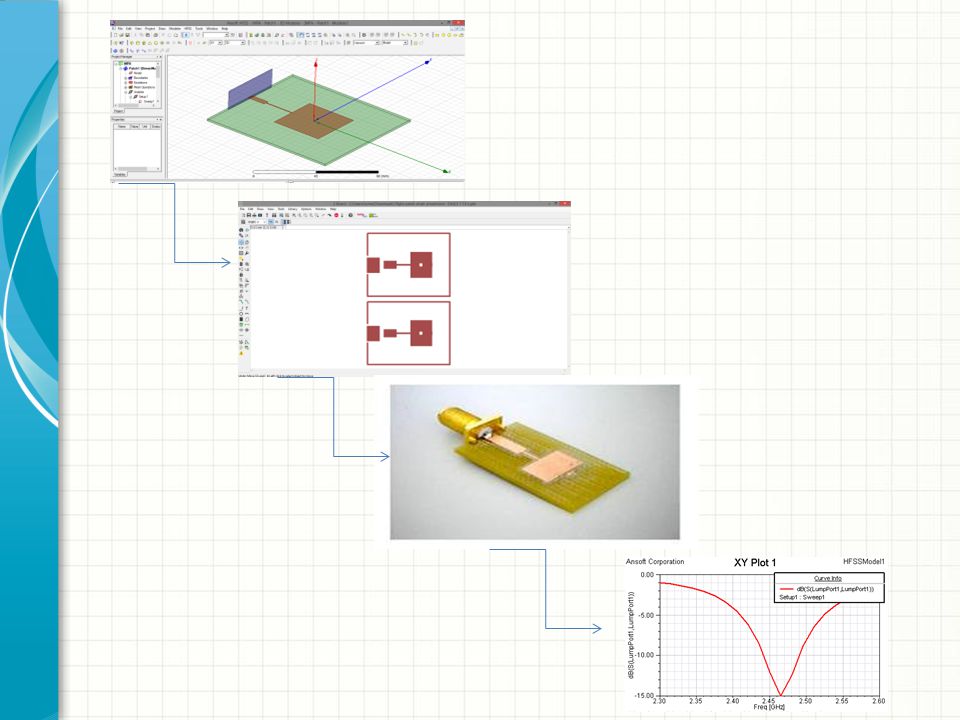
Task: Select the Move tool in Eagle side toolbar
Action: (x=241, y=242)
